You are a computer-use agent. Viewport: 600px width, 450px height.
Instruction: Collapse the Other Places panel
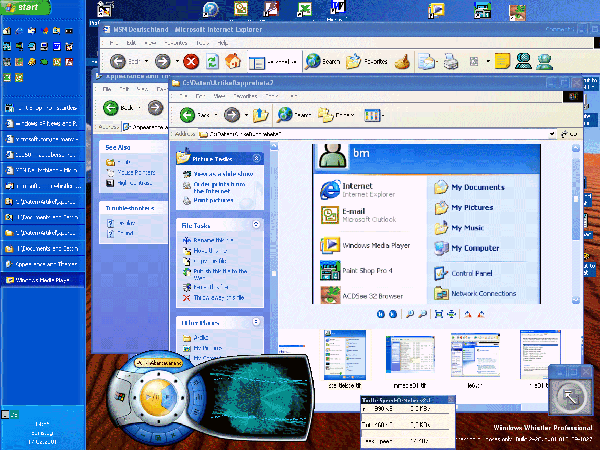coord(256,322)
